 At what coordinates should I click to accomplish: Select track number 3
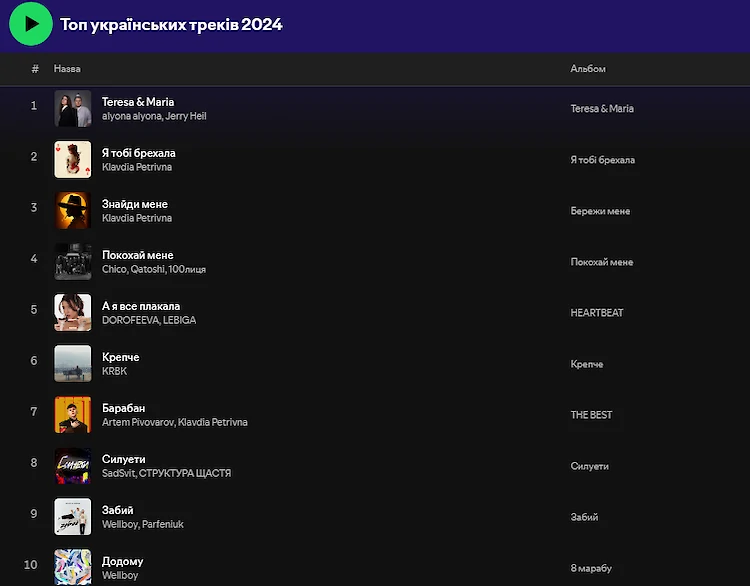coord(34,208)
